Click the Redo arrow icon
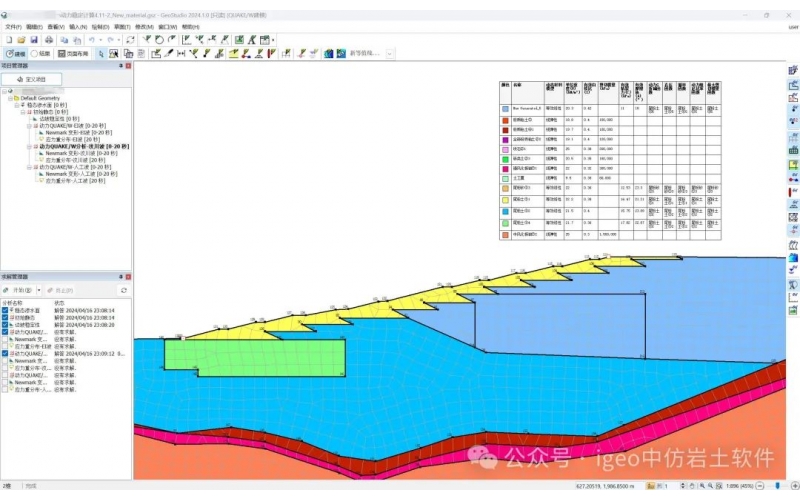Image resolution: width=800 pixels, height=500 pixels. tap(111, 40)
